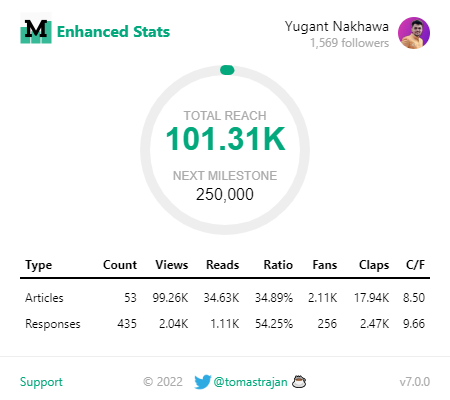Select the Reads column header
Image resolution: width=450 pixels, height=400 pixels.
click(223, 265)
